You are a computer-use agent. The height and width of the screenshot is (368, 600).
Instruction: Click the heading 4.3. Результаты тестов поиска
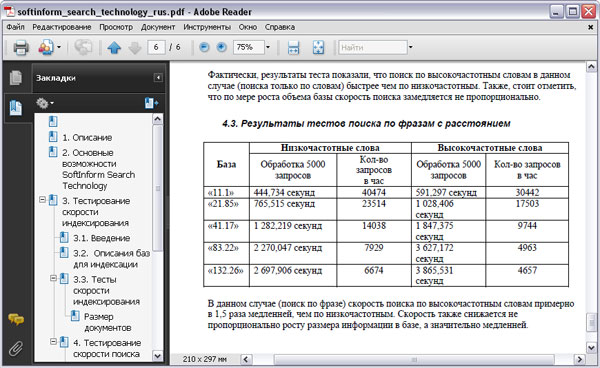tap(366, 124)
